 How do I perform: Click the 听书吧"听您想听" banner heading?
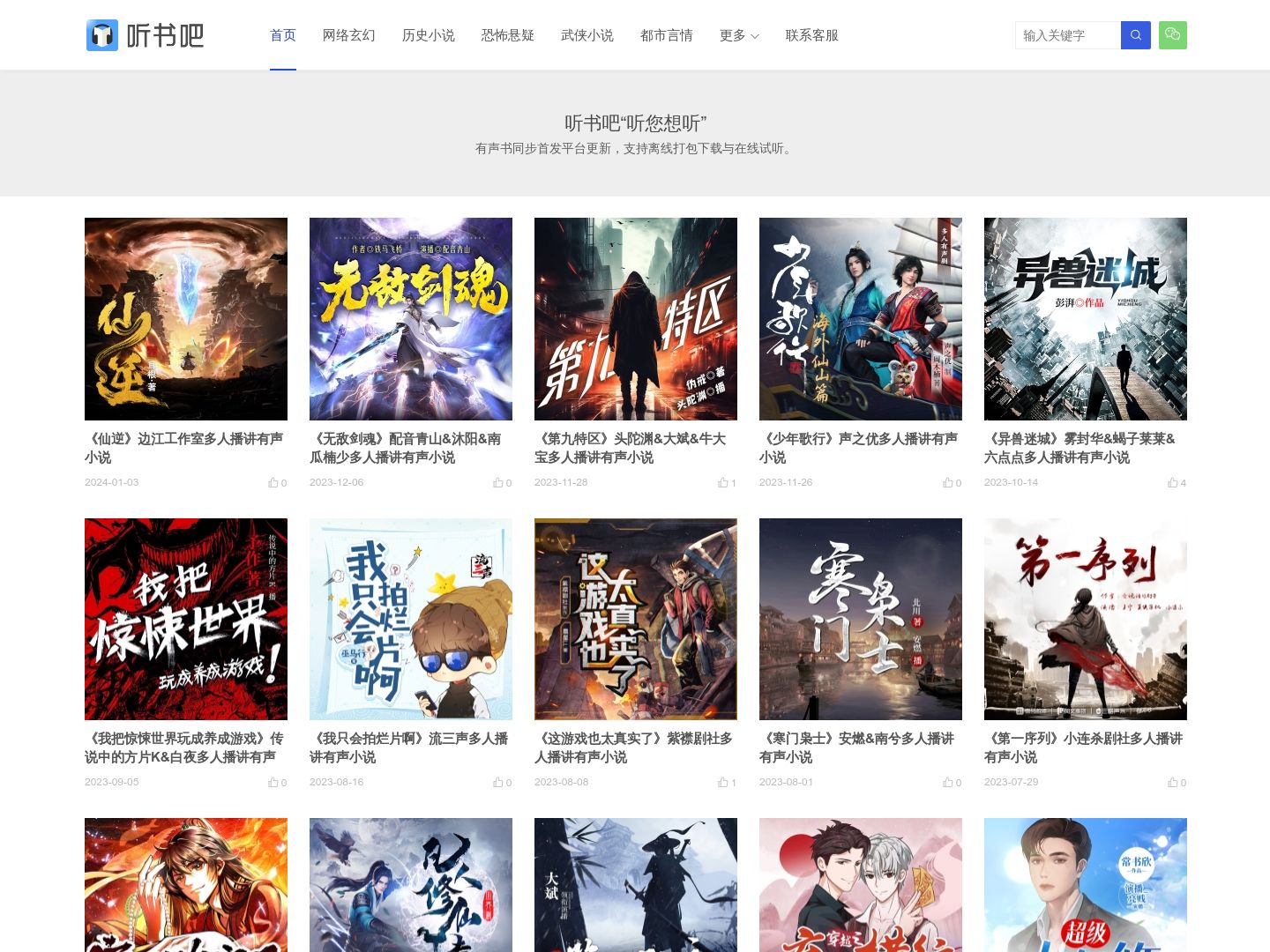(x=635, y=123)
